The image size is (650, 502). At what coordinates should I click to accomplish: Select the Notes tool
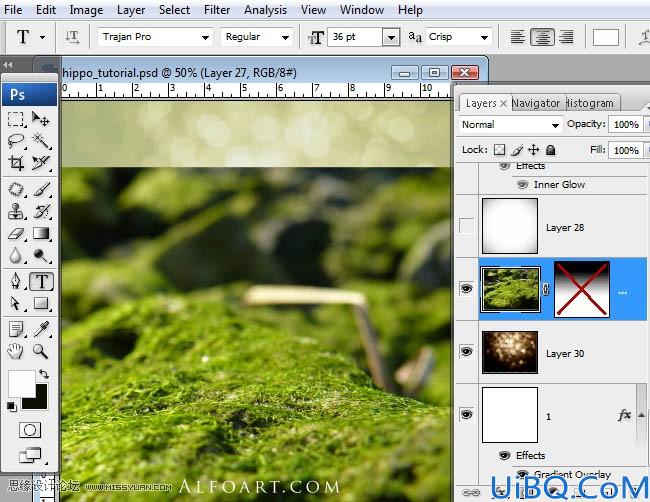[16, 330]
